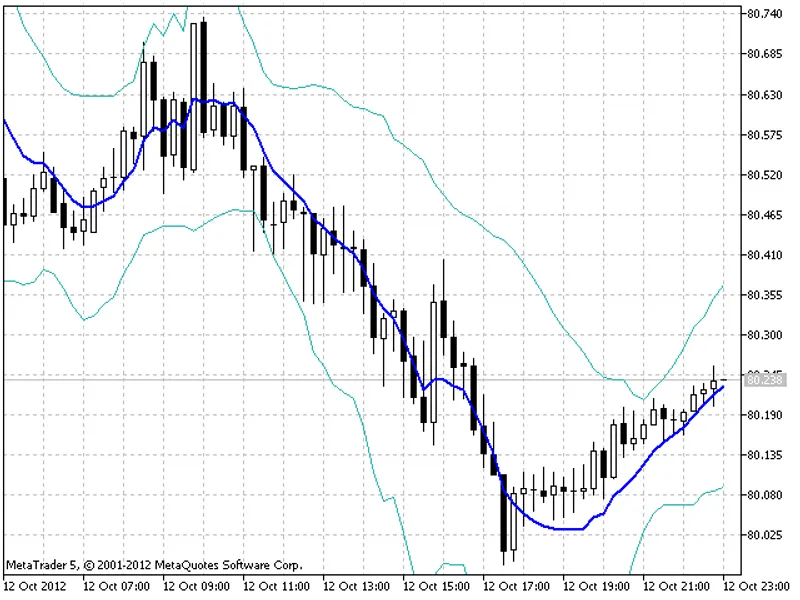Click the 12 Oct 2012 time label
Image resolution: width=800 pixels, height=600 pixels.
[x=35, y=586]
